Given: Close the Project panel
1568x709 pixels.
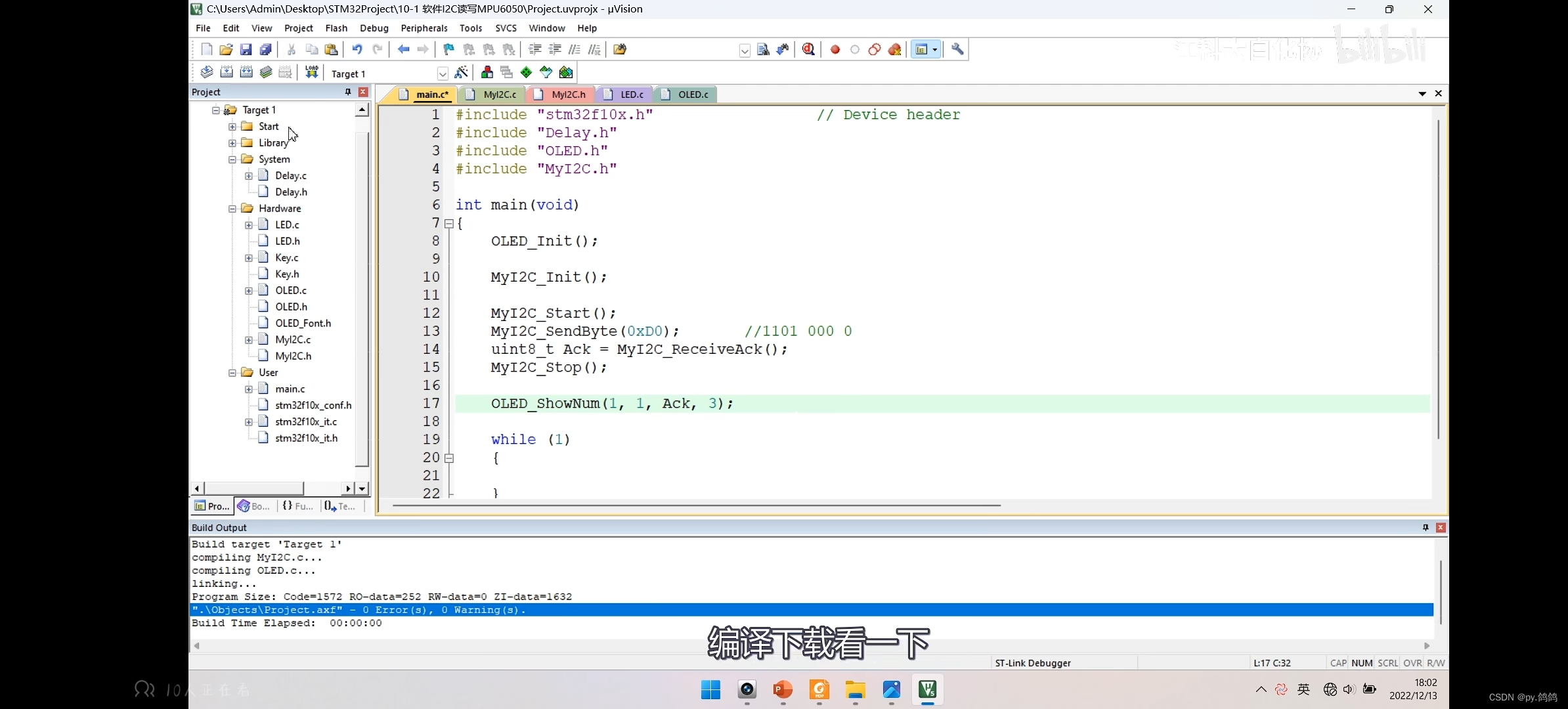Looking at the screenshot, I should pyautogui.click(x=363, y=92).
